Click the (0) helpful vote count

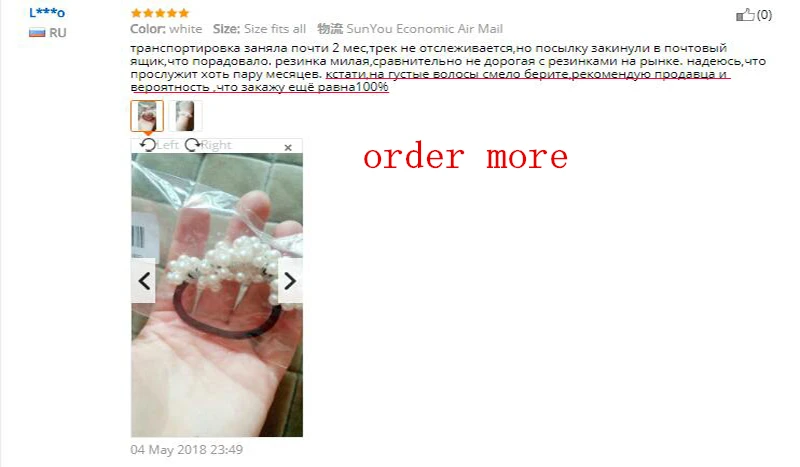(764, 15)
